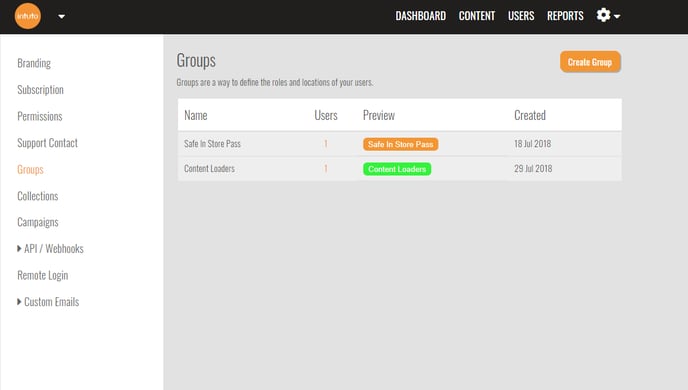
Task: Select the 29 Jul 2018 created date
Action: 533,168
